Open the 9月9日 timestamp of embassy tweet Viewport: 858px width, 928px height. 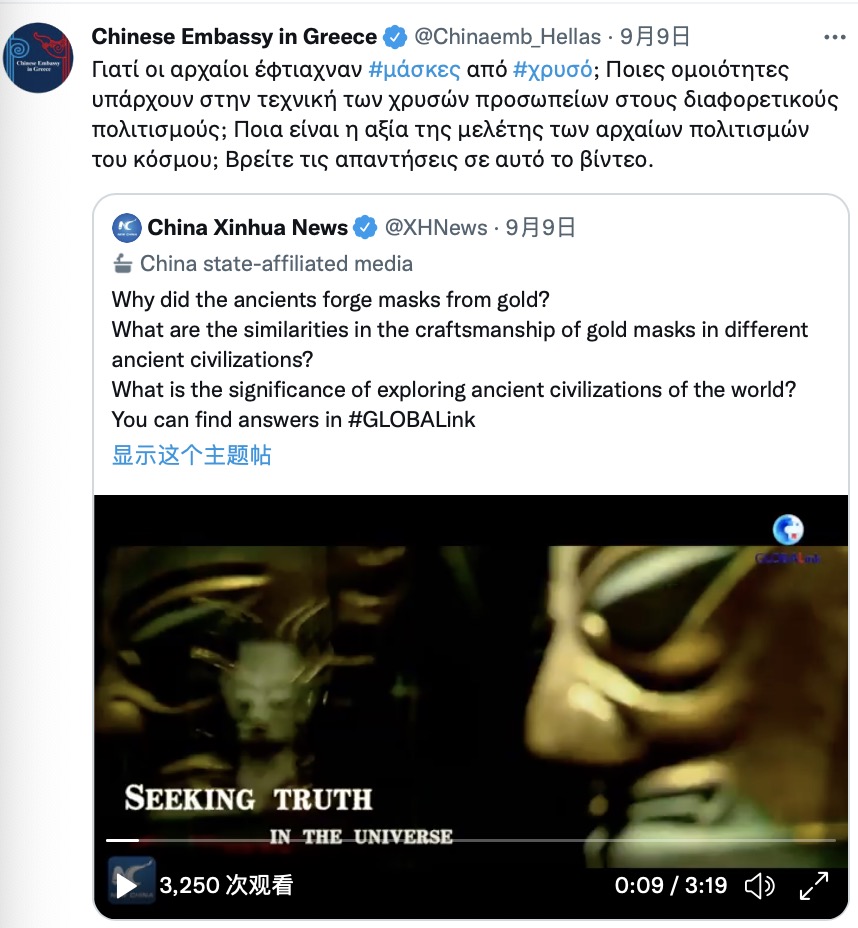tap(655, 37)
